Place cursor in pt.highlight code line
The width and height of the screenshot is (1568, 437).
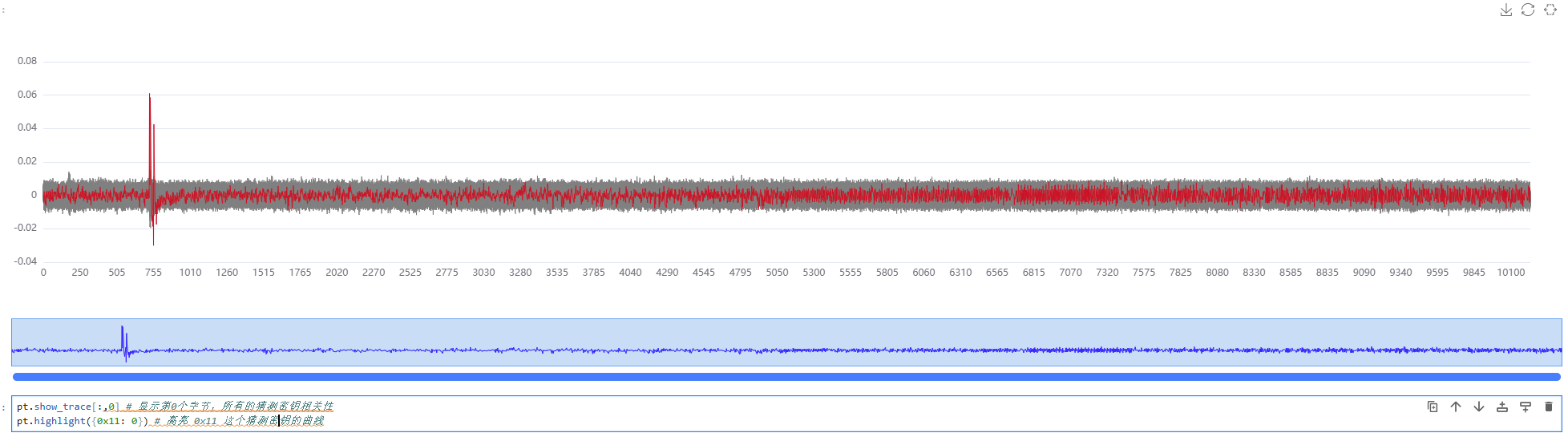coord(80,421)
